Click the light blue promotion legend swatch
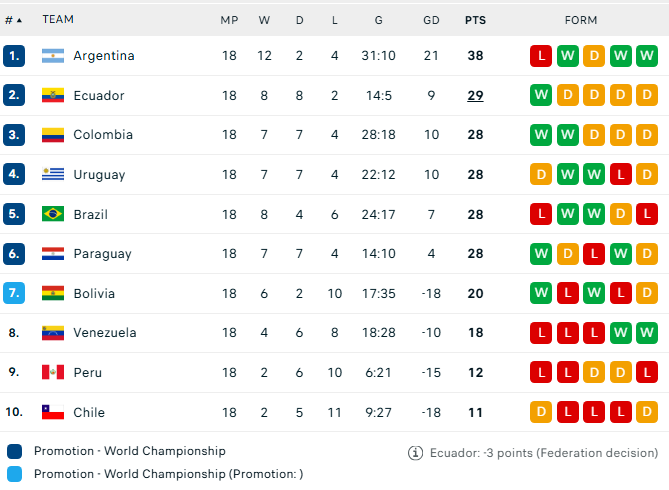This screenshot has width=669, height=490. pyautogui.click(x=14, y=474)
